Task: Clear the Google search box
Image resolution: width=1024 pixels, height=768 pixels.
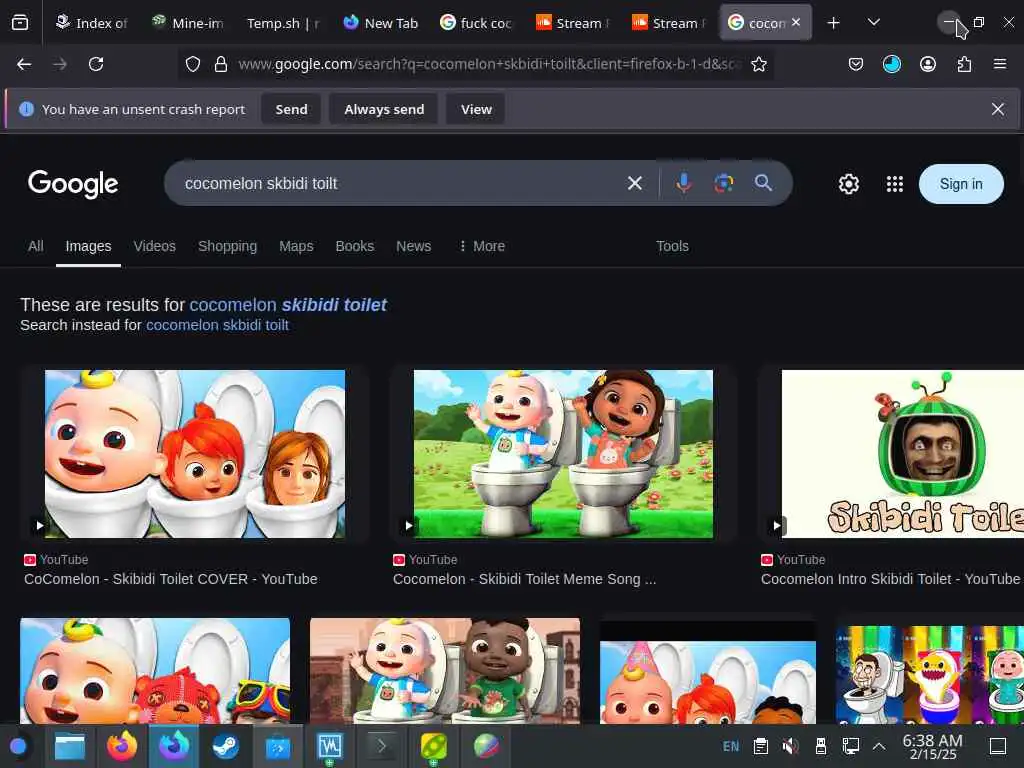Action: 635,184
